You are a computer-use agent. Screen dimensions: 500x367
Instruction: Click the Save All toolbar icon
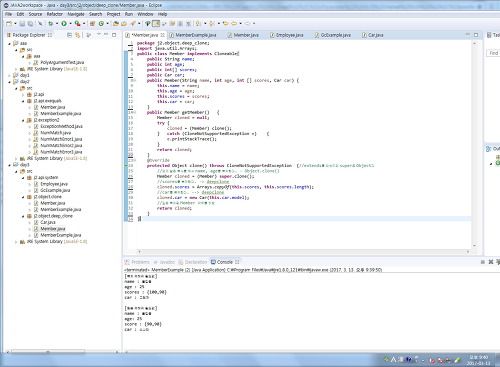coord(30,24)
